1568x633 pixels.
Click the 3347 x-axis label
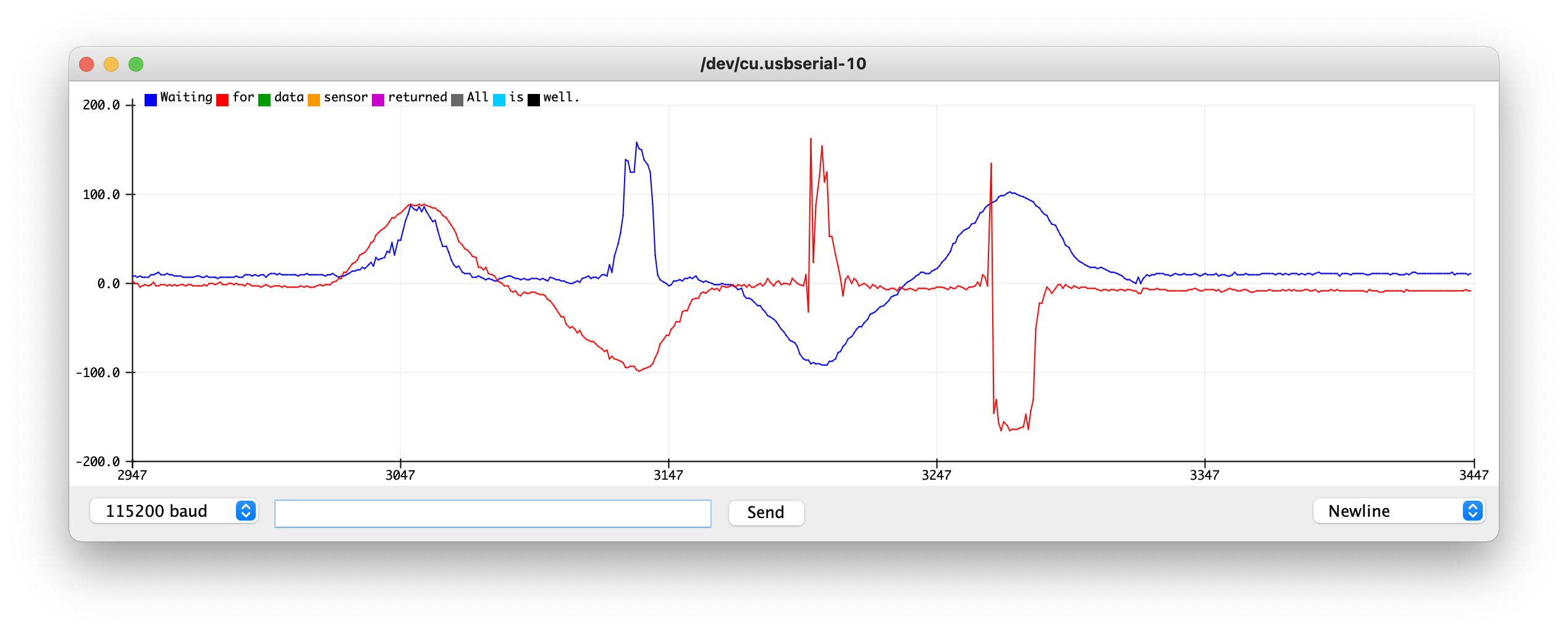(x=1205, y=475)
